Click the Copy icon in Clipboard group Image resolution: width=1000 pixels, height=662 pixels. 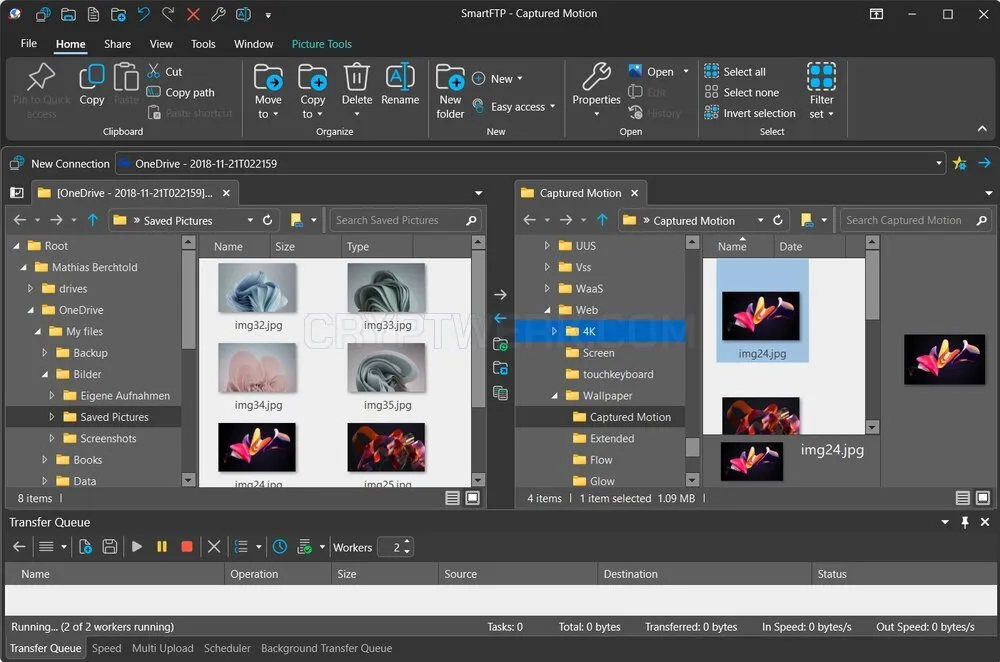pyautogui.click(x=92, y=77)
